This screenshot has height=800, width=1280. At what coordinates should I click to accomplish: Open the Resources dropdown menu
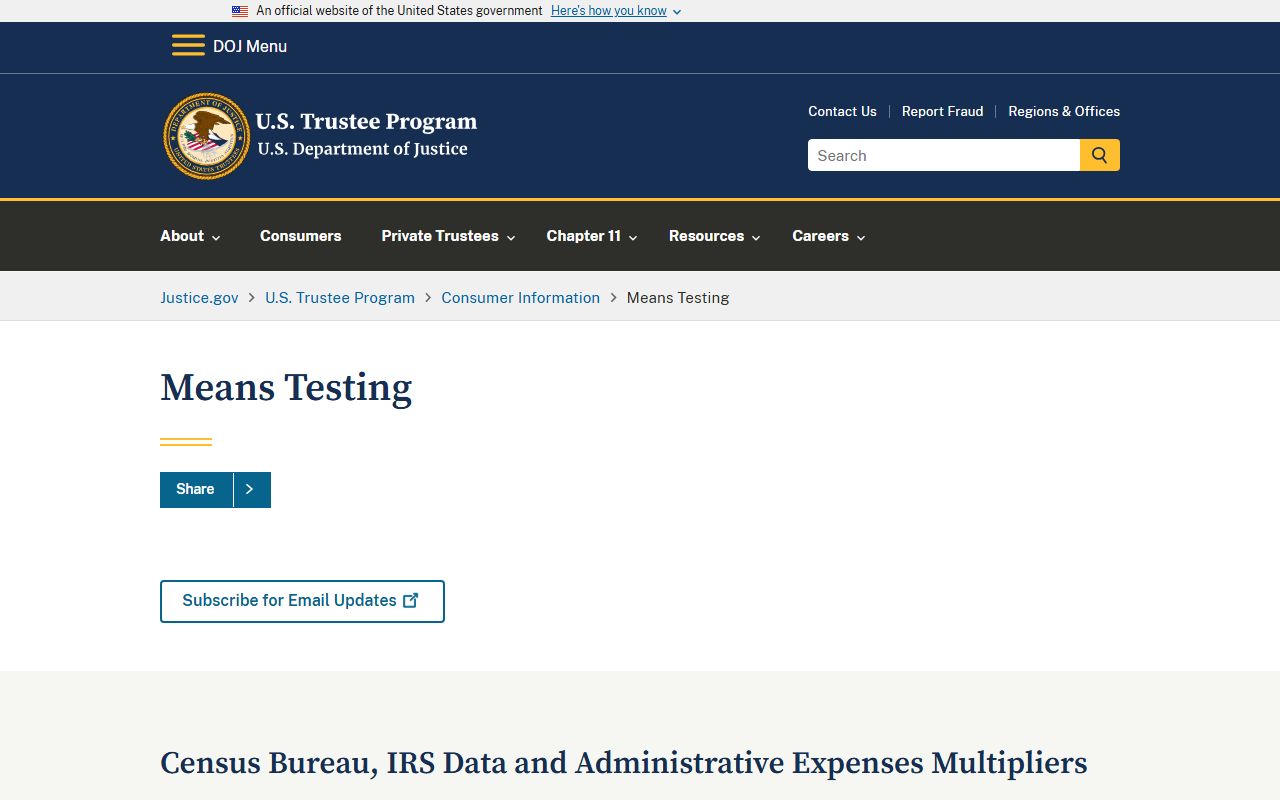pyautogui.click(x=715, y=236)
